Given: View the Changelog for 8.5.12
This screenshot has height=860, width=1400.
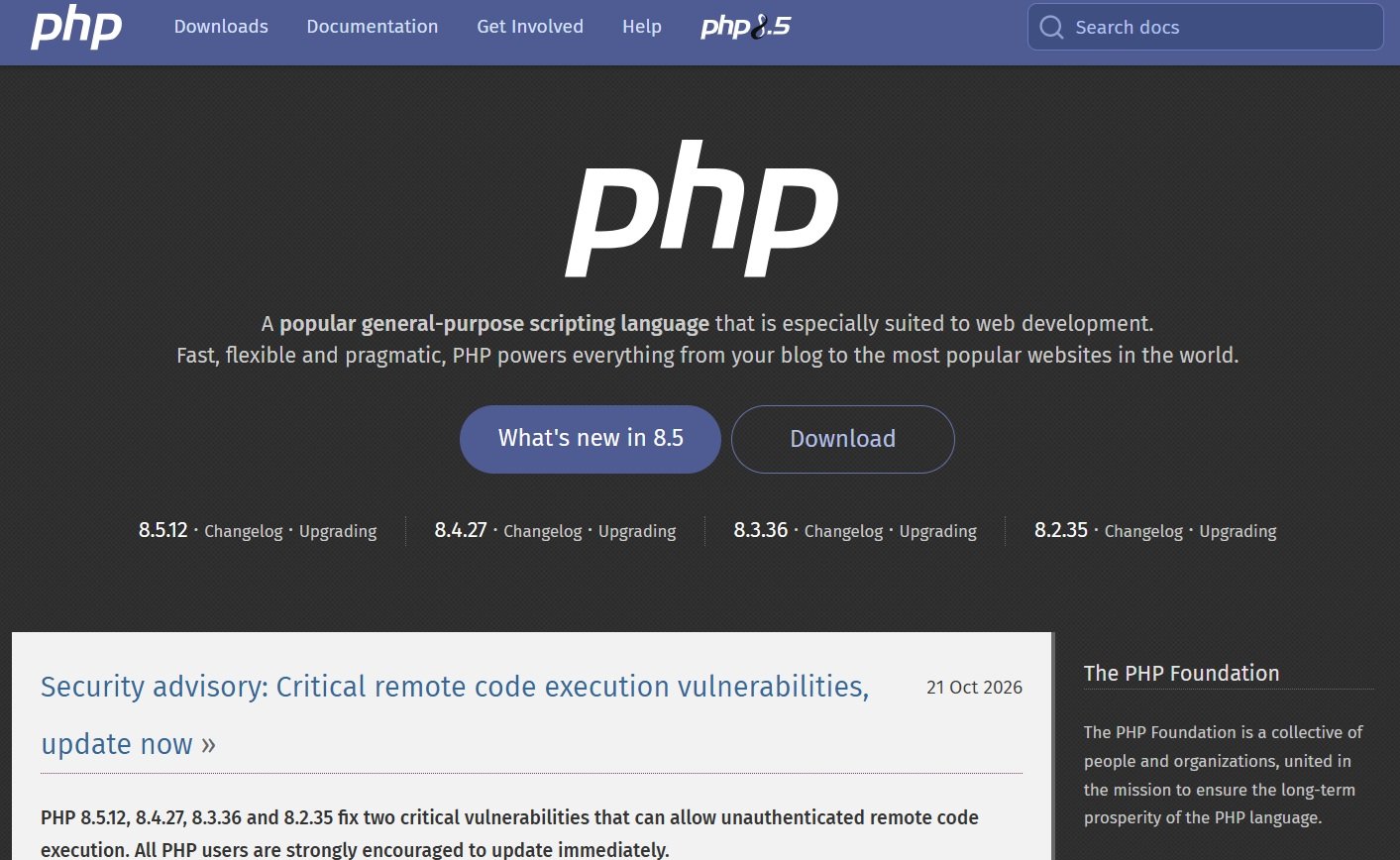Looking at the screenshot, I should pos(244,531).
